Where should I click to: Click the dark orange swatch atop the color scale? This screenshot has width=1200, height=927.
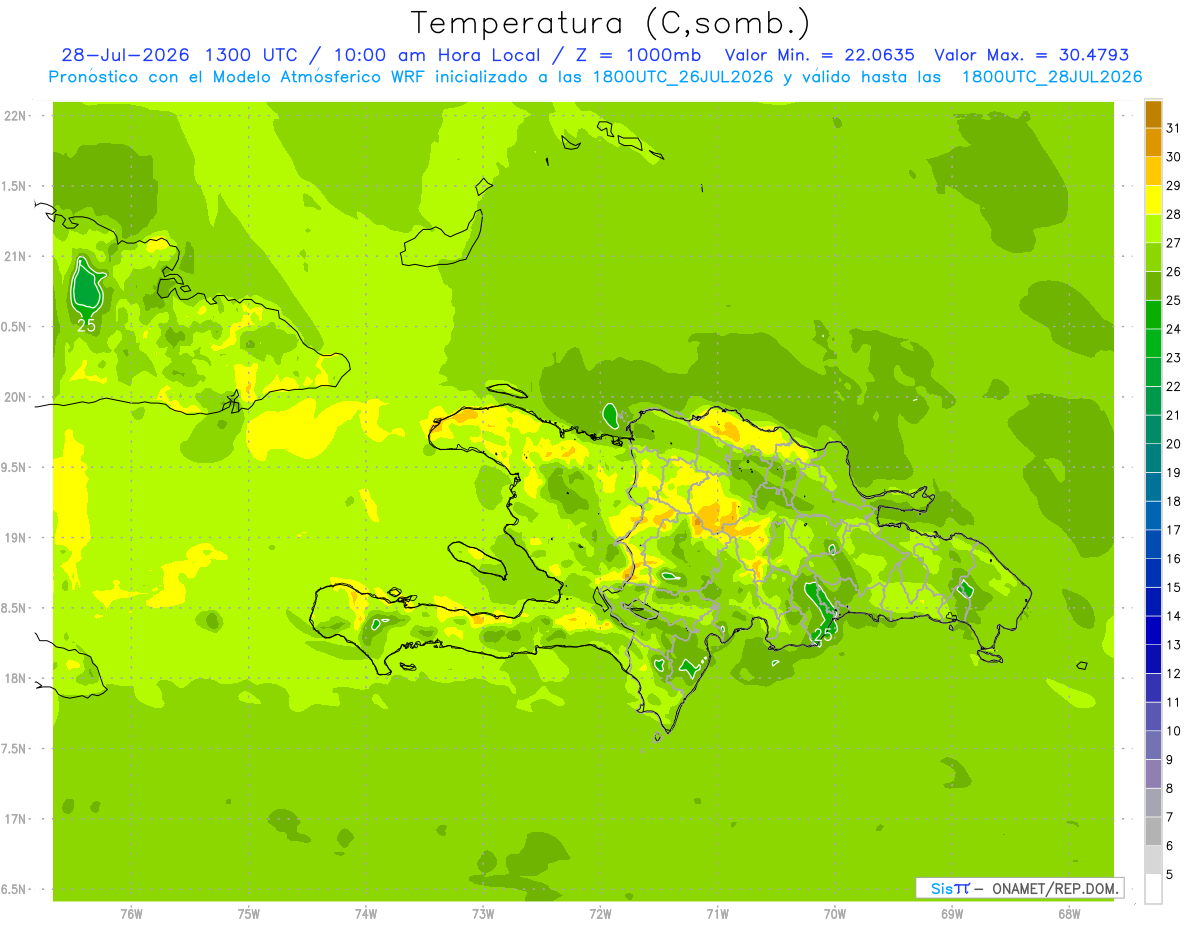(1153, 114)
